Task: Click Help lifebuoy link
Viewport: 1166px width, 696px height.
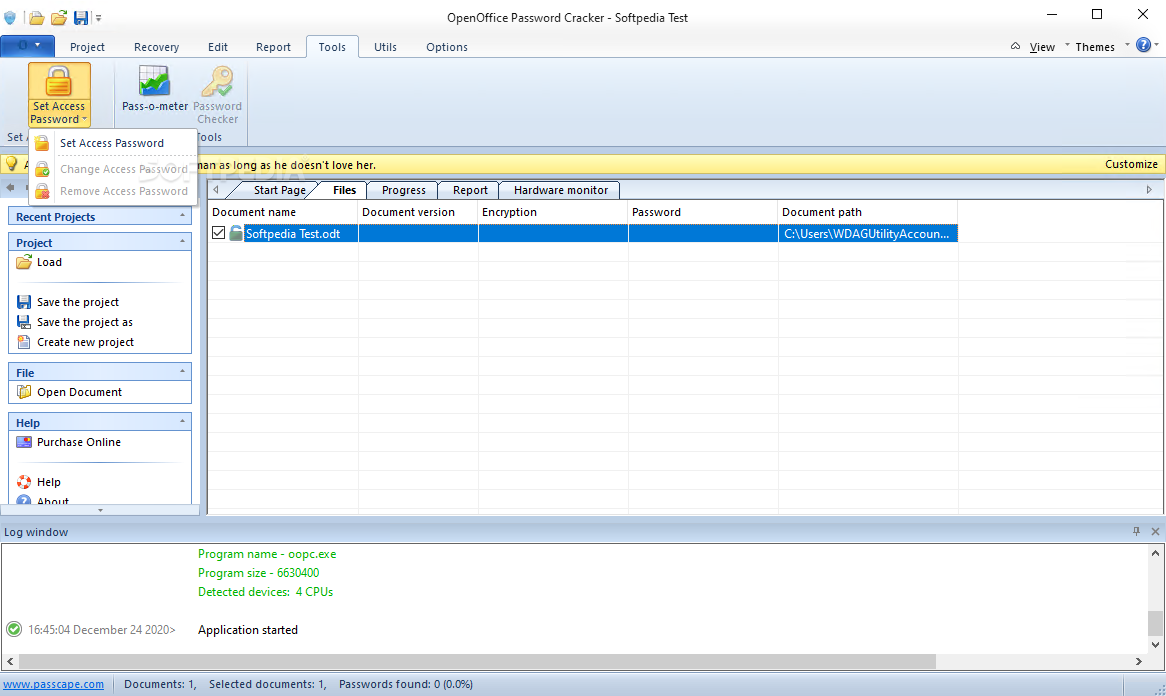Action: [x=39, y=482]
